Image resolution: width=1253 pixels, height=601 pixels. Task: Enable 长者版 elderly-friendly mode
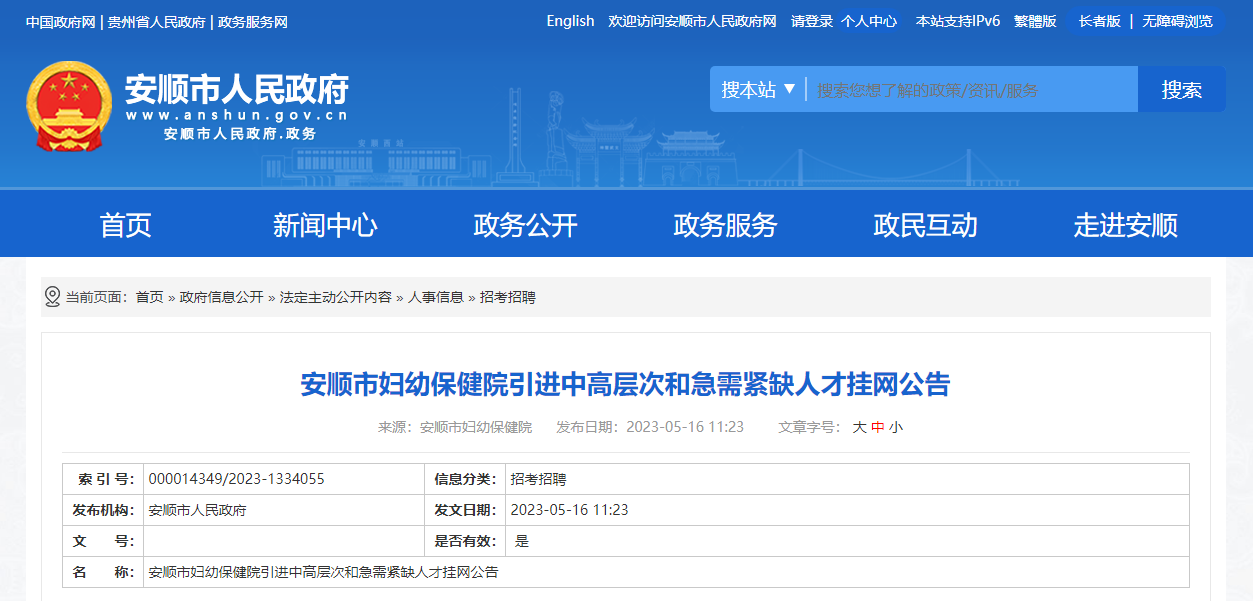(x=1099, y=21)
